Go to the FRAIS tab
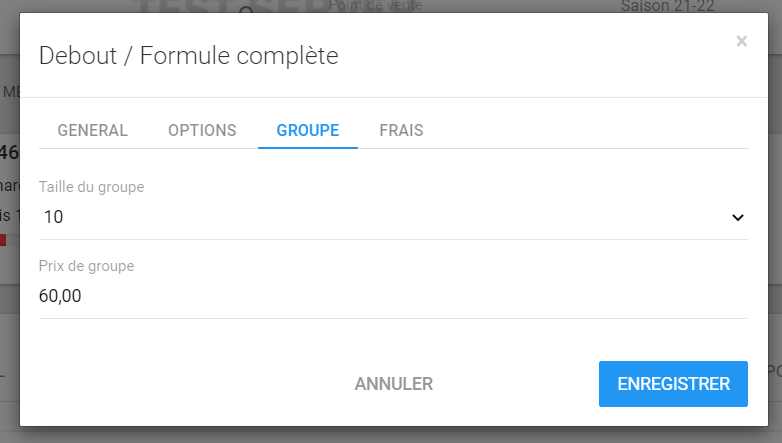The image size is (782, 443). pyautogui.click(x=401, y=130)
